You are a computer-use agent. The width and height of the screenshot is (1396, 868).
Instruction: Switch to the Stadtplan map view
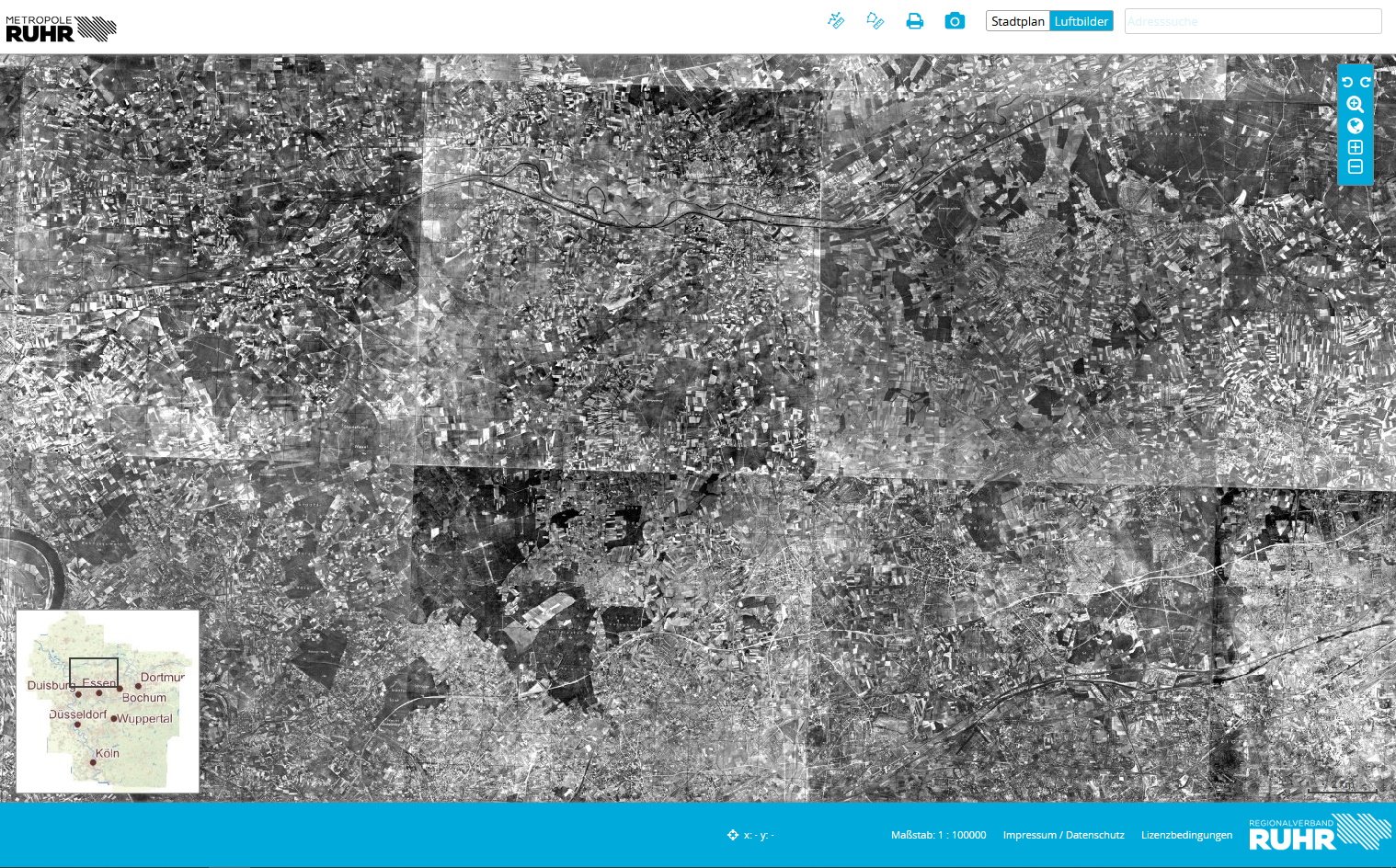pyautogui.click(x=1018, y=21)
